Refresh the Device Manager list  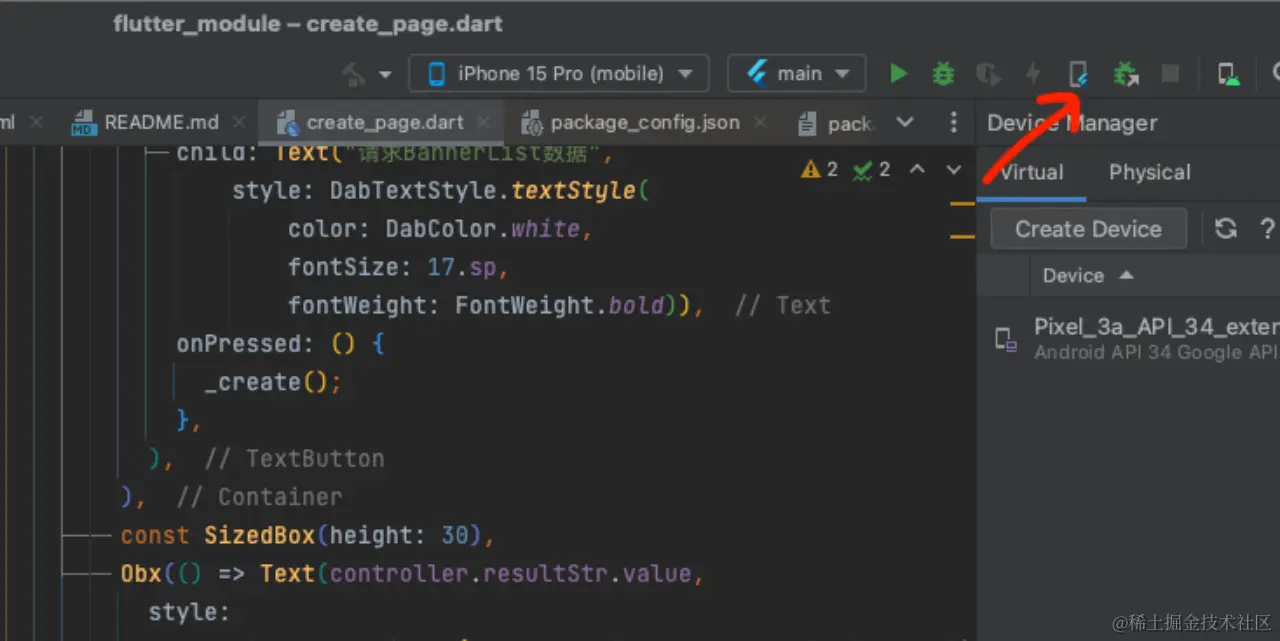[1226, 229]
